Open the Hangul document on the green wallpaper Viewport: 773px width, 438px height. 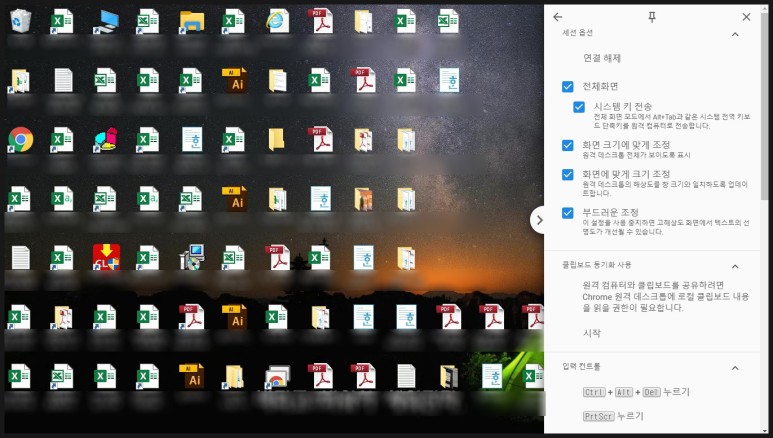(x=492, y=376)
